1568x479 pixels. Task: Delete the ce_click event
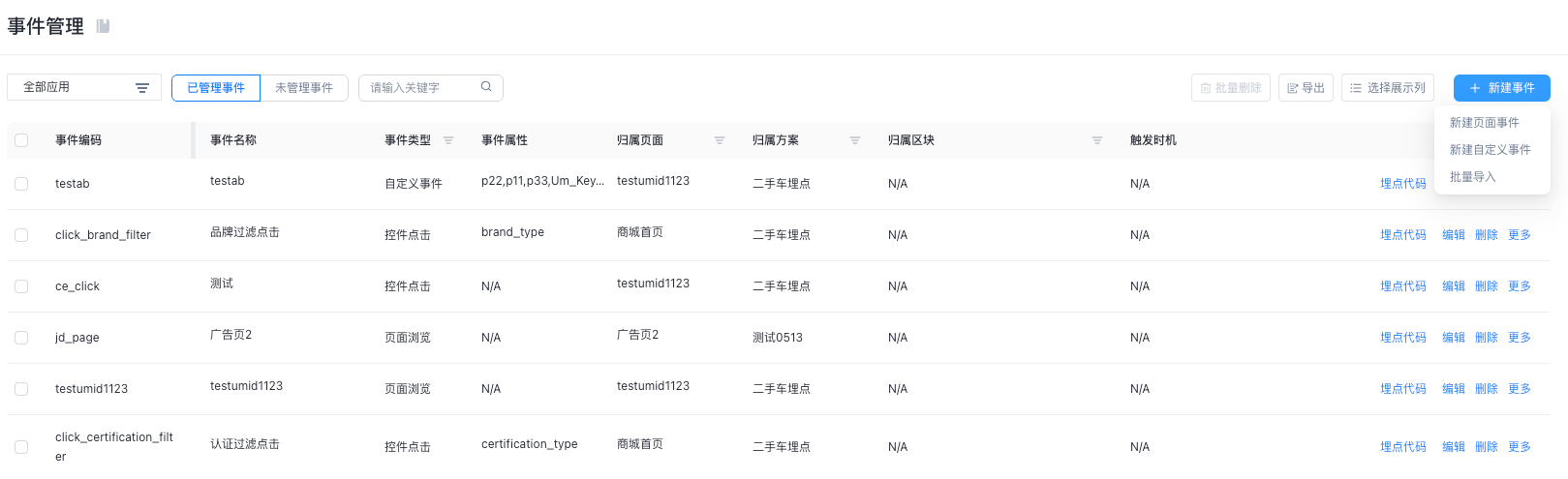click(1487, 286)
